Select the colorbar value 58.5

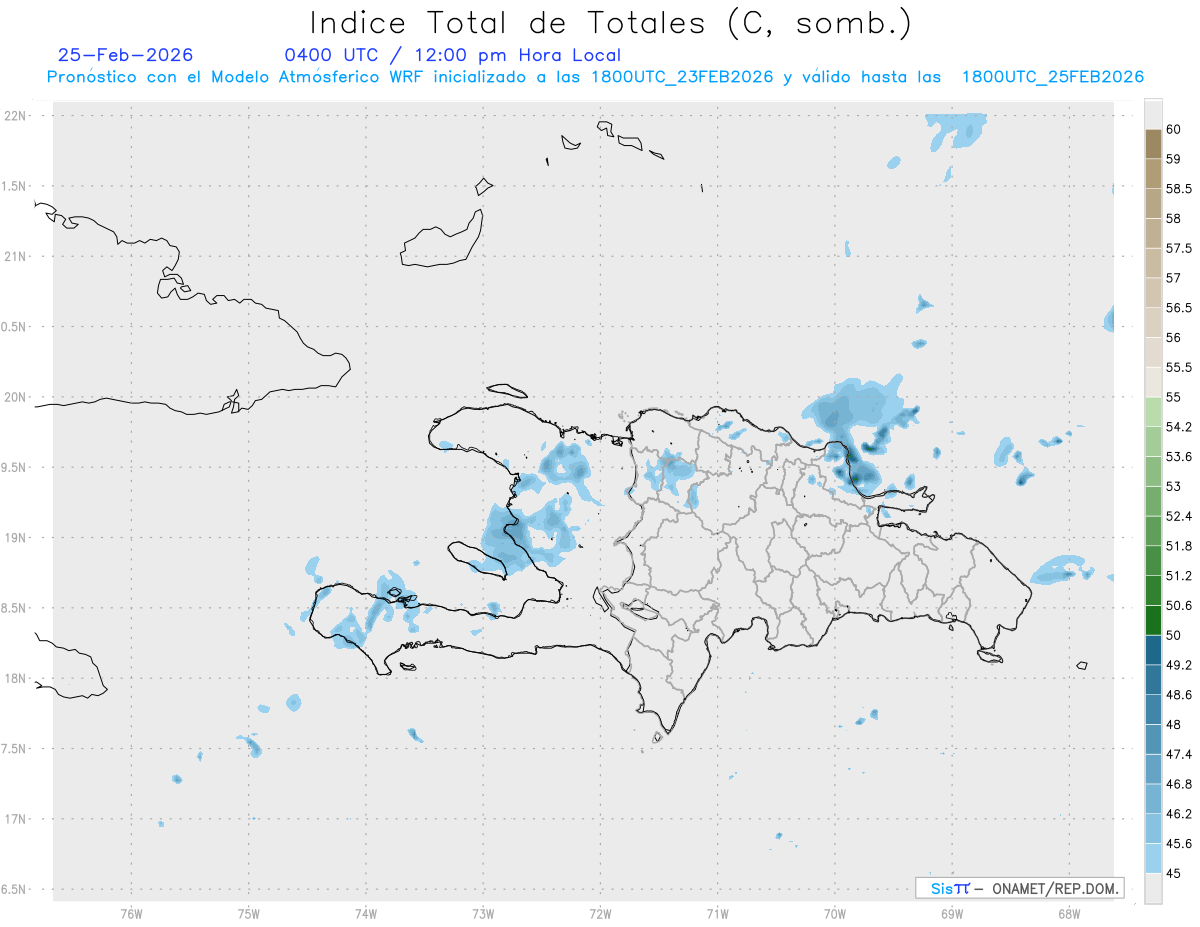(x=1179, y=189)
